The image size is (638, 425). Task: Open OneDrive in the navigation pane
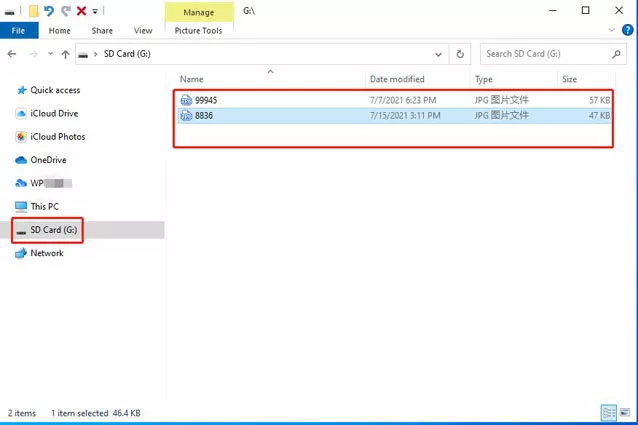(x=47, y=160)
